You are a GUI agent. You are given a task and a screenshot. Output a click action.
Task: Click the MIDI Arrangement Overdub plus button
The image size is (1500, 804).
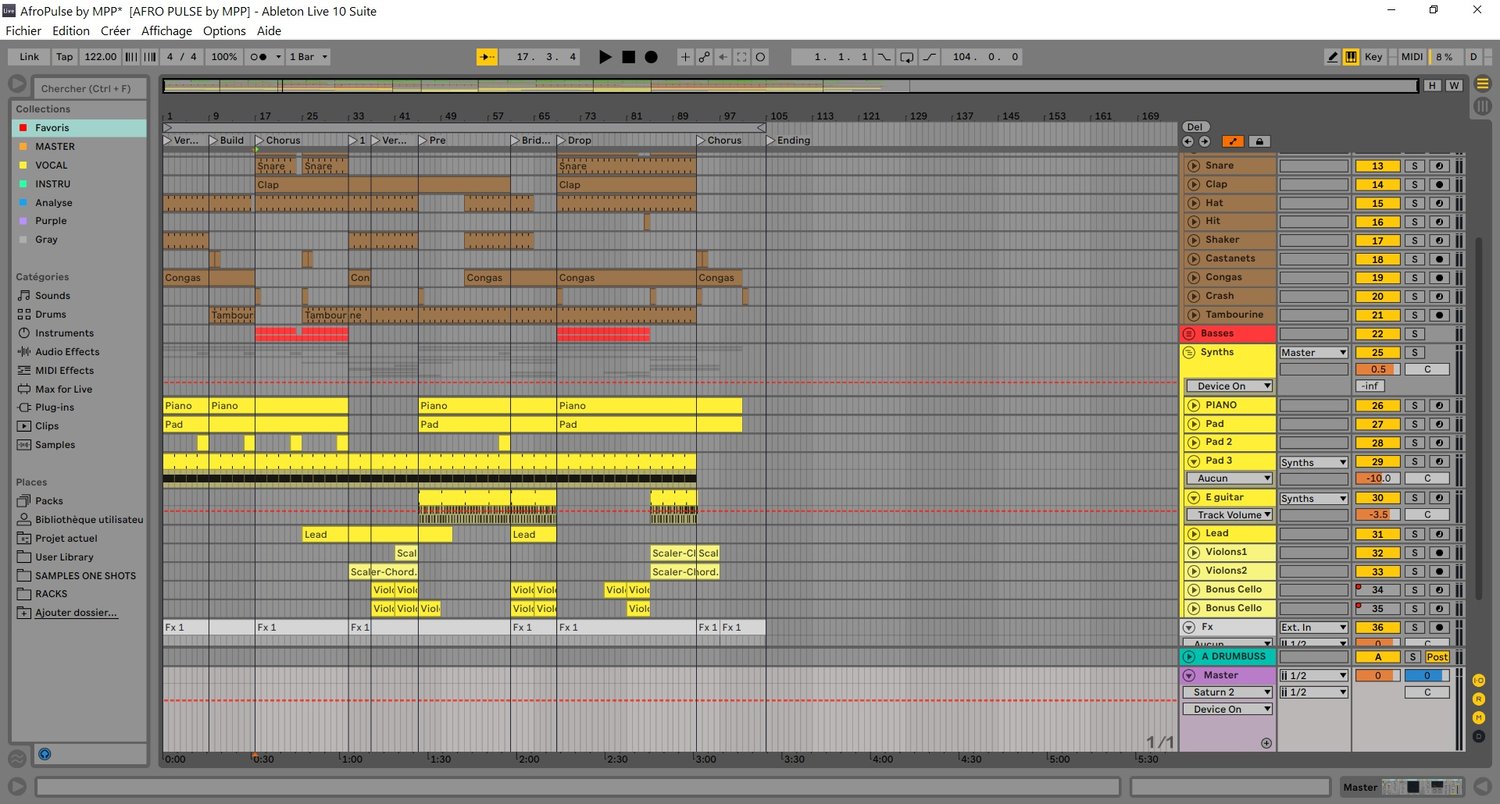click(x=685, y=57)
